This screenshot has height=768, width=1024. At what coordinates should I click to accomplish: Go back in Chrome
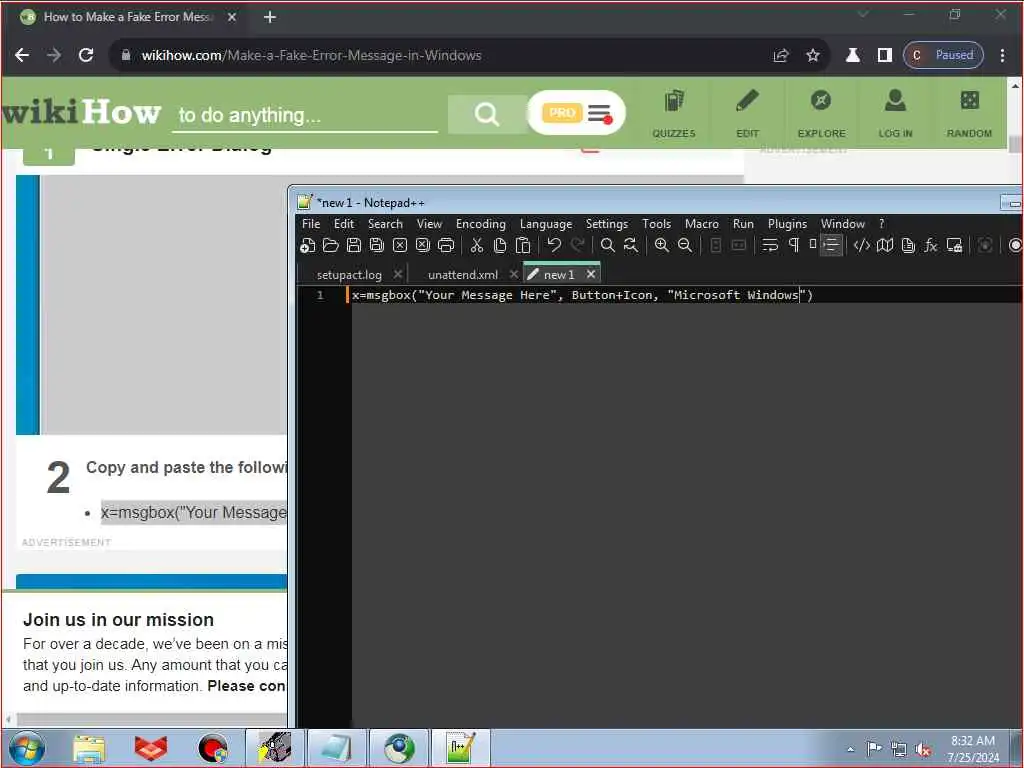22,56
